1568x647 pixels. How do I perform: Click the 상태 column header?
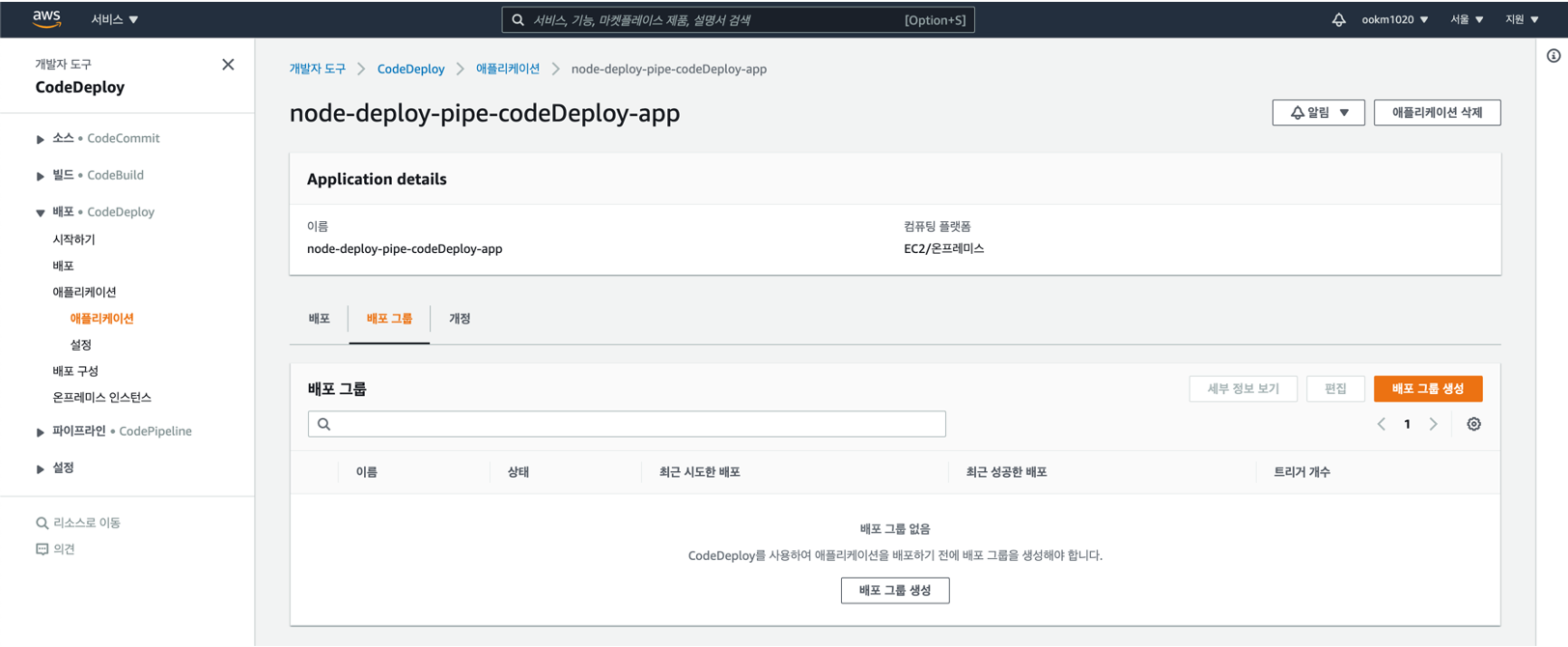(518, 472)
